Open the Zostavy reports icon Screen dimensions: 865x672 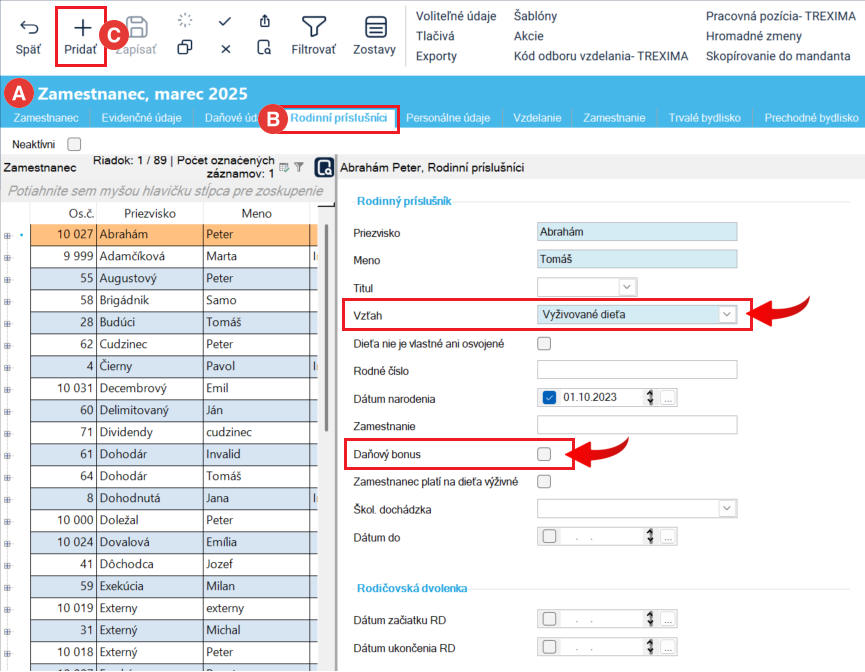(375, 27)
